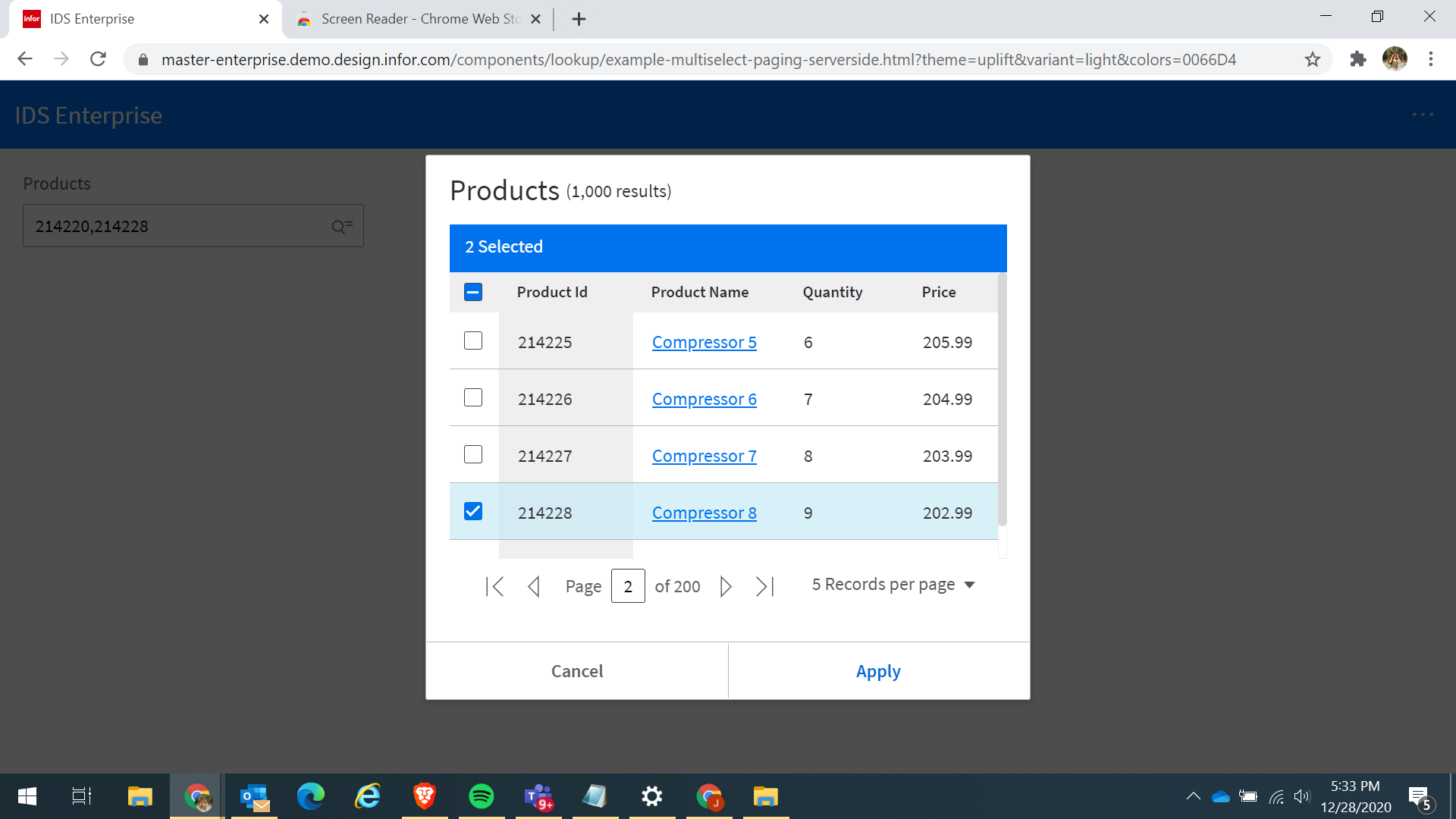Open the IDS Enterprise more actions menu
The image size is (1456, 819).
click(x=1423, y=115)
